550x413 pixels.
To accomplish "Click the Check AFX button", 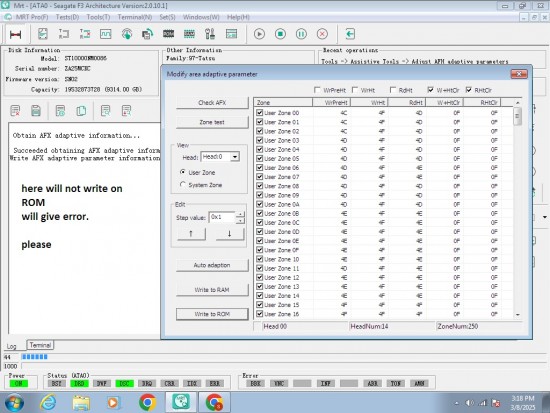I will click(212, 102).
